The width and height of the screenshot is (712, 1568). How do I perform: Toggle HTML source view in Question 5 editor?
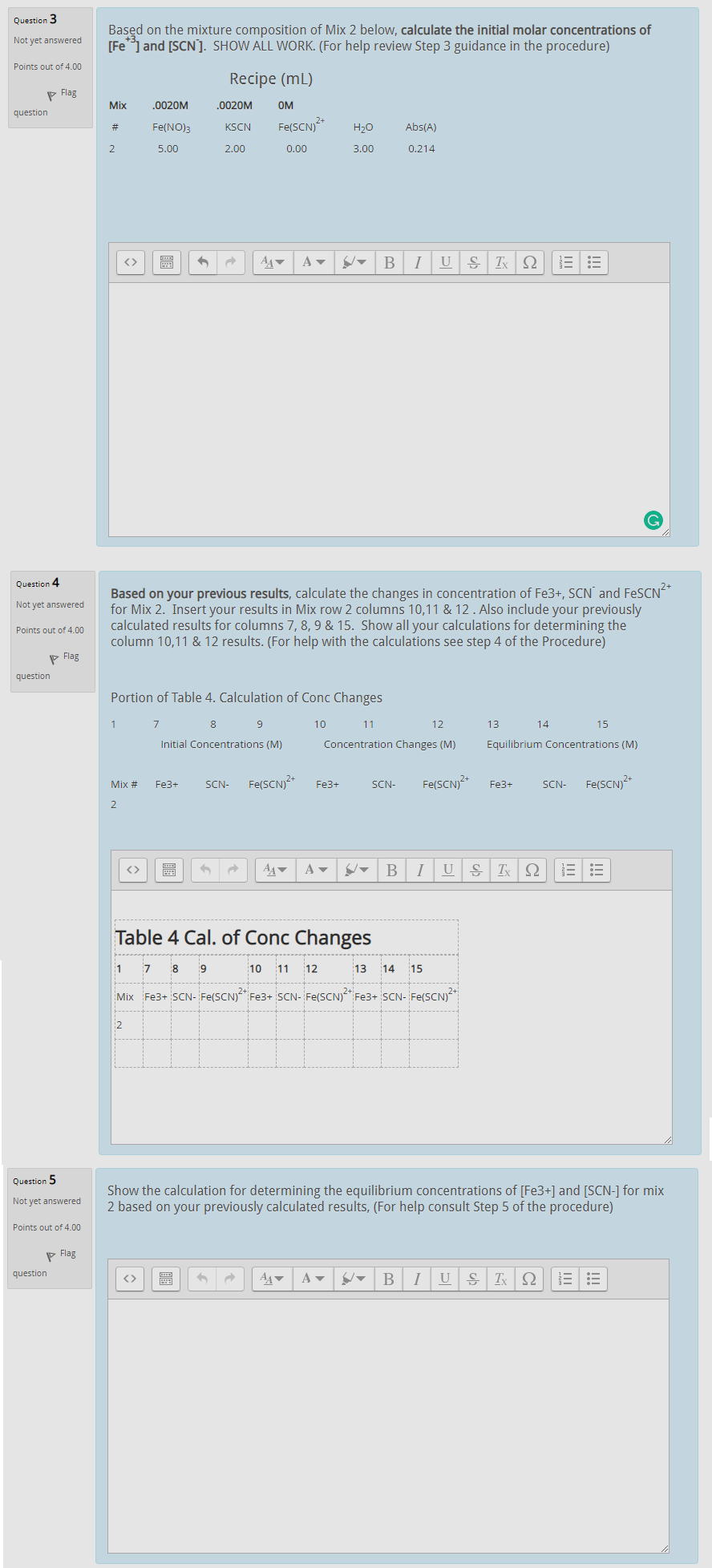coord(130,1279)
